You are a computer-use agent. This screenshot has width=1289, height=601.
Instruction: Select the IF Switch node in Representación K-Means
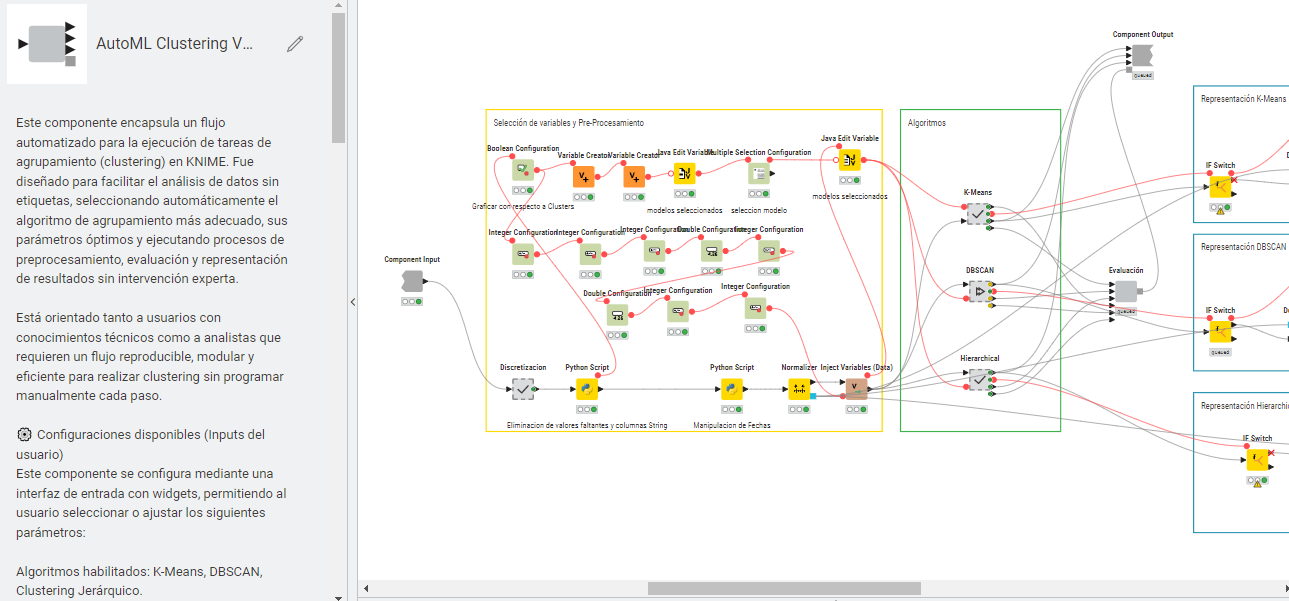click(1222, 185)
